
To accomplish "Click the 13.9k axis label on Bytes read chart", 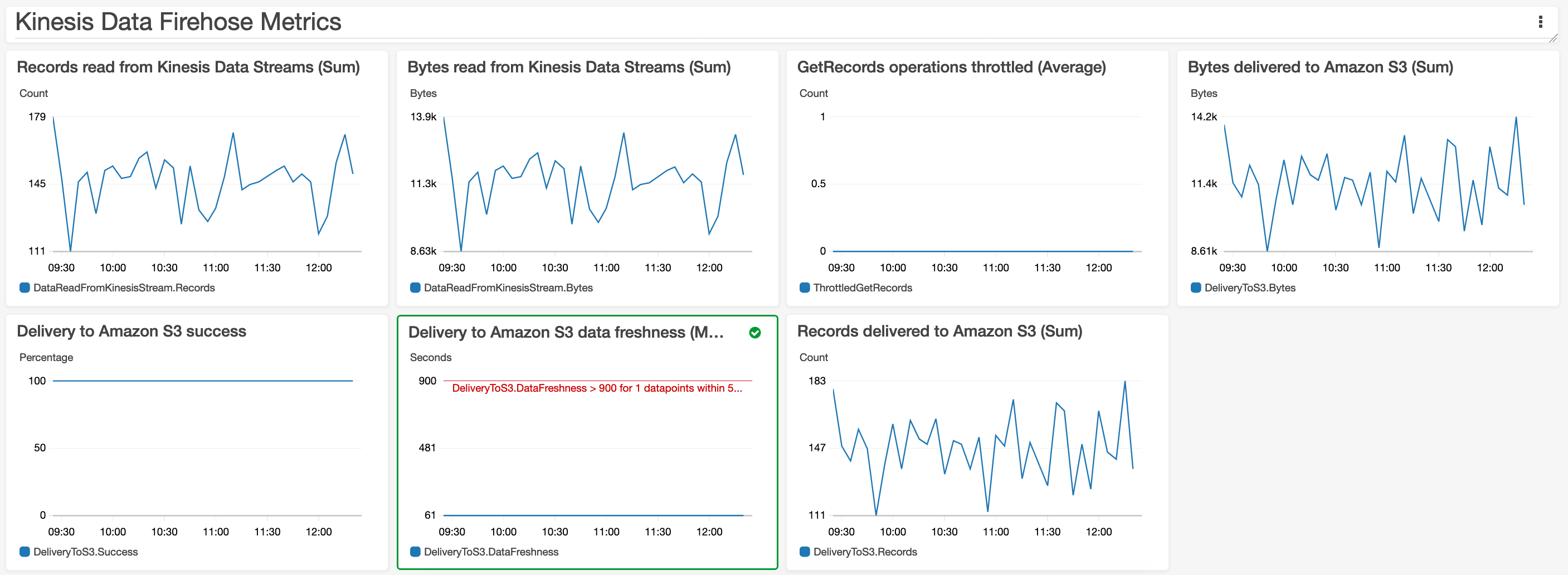I will (x=423, y=117).
